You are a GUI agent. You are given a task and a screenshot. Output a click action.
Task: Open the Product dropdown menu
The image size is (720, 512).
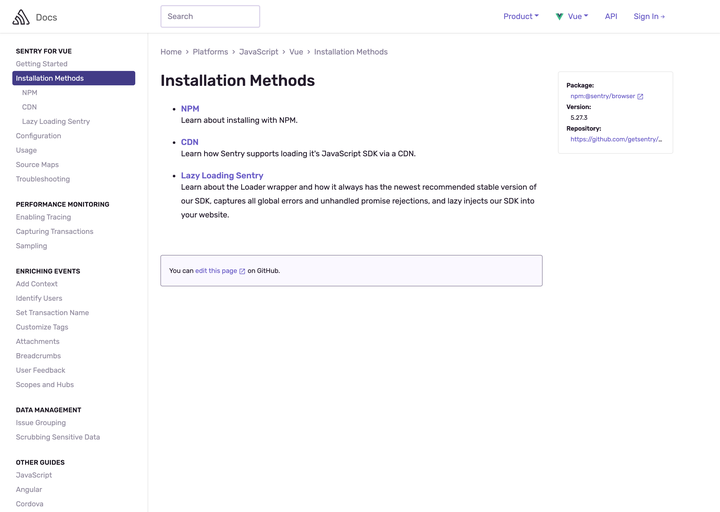tap(520, 17)
